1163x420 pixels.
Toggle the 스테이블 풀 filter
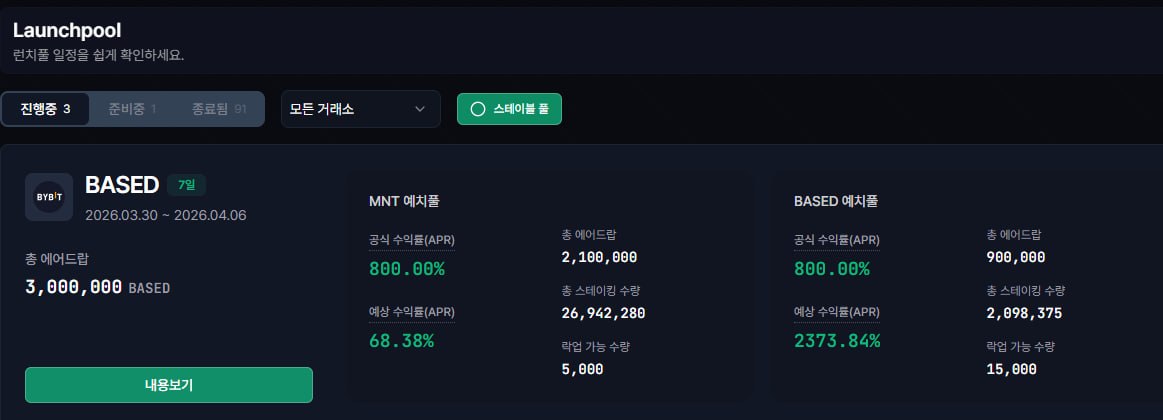tap(509, 109)
